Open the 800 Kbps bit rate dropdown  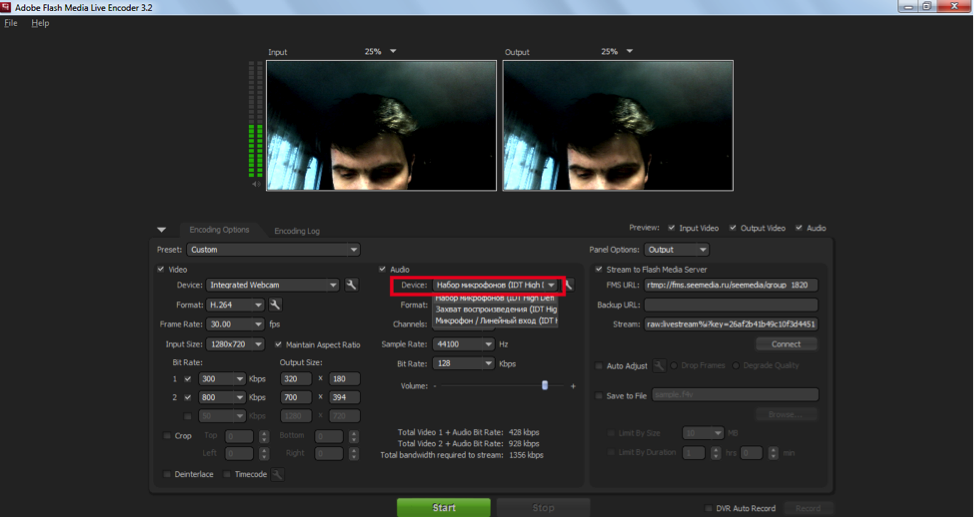click(x=222, y=398)
